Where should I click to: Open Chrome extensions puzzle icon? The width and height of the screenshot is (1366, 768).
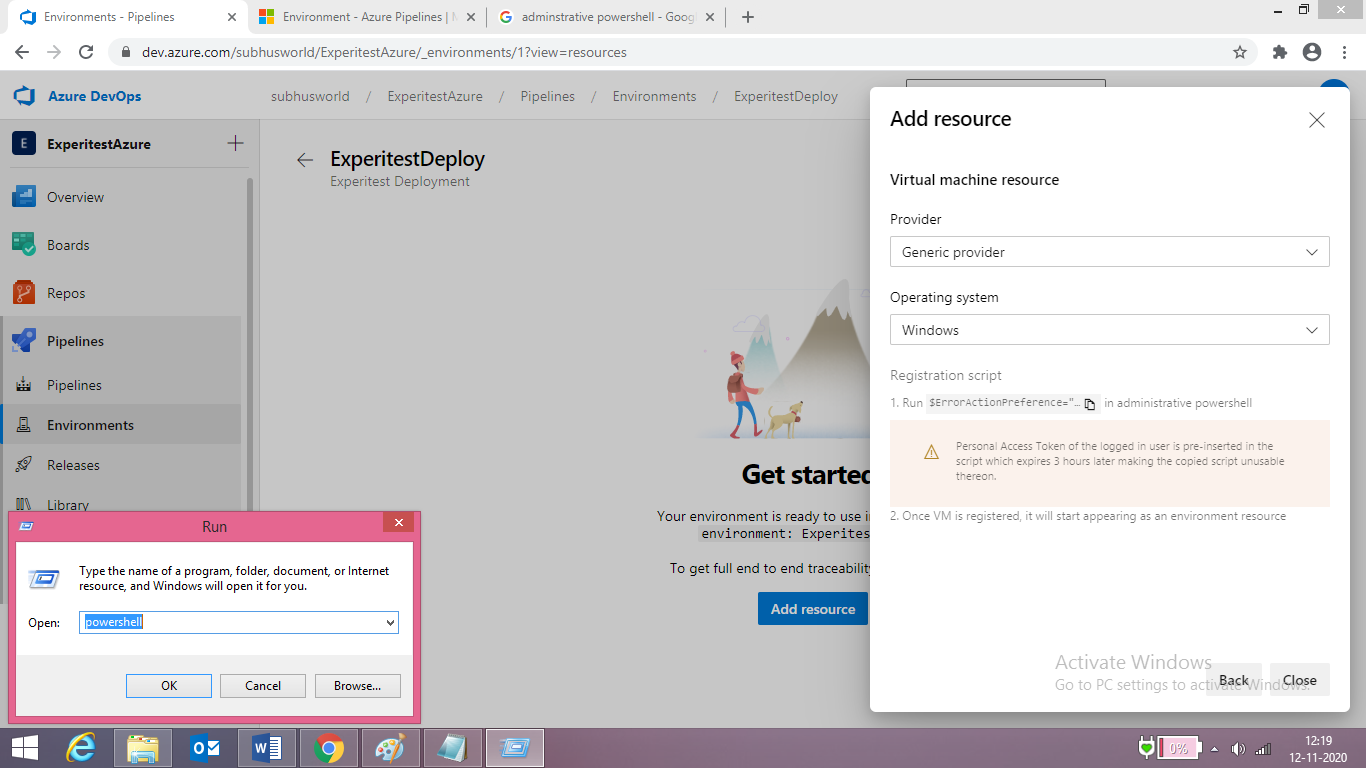pyautogui.click(x=1280, y=52)
